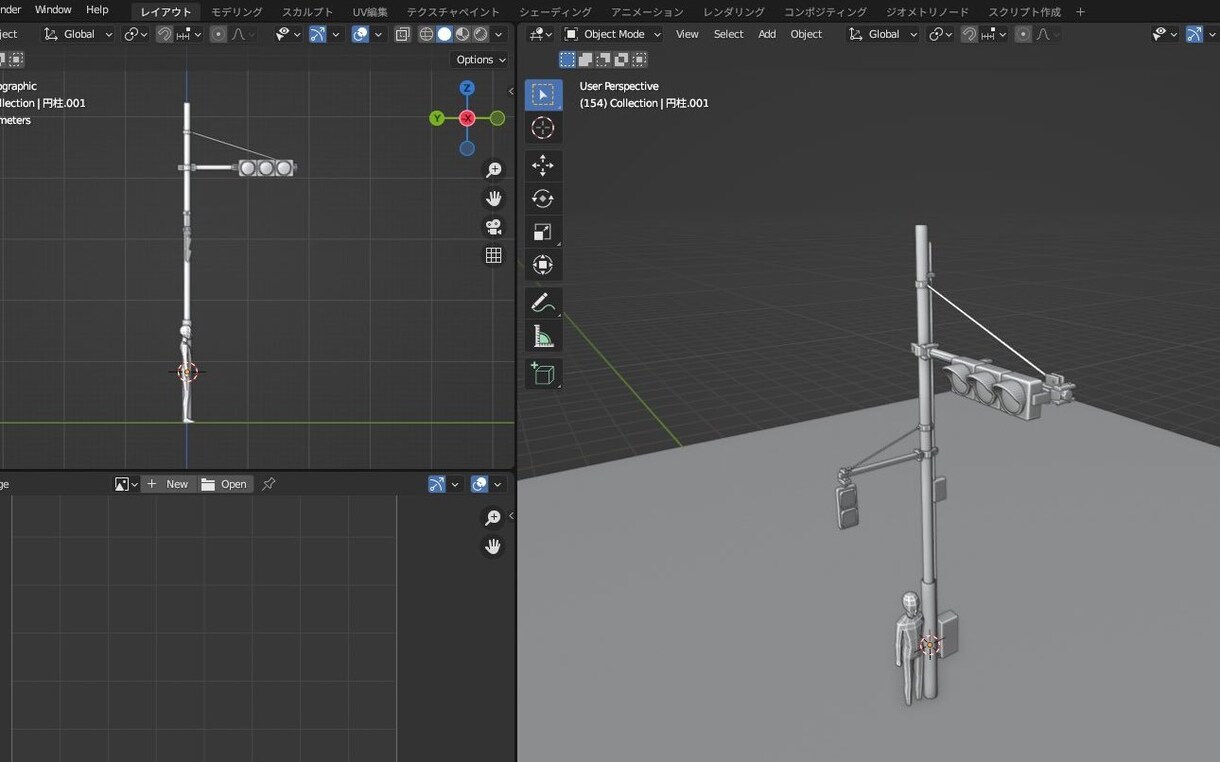Image resolution: width=1220 pixels, height=762 pixels.
Task: Add a new workspace with plus tab
Action: click(1080, 12)
